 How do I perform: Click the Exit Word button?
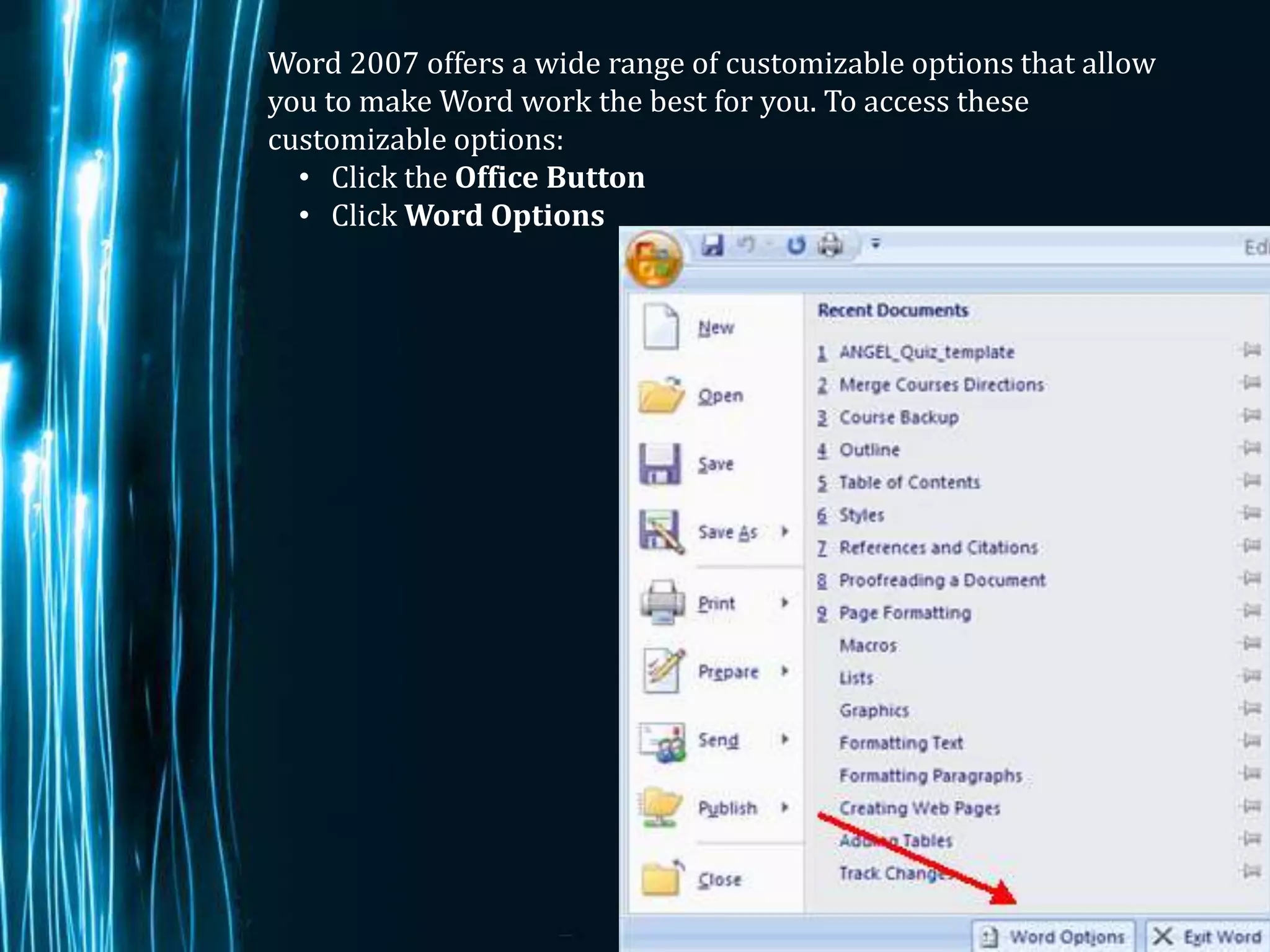tap(1208, 936)
